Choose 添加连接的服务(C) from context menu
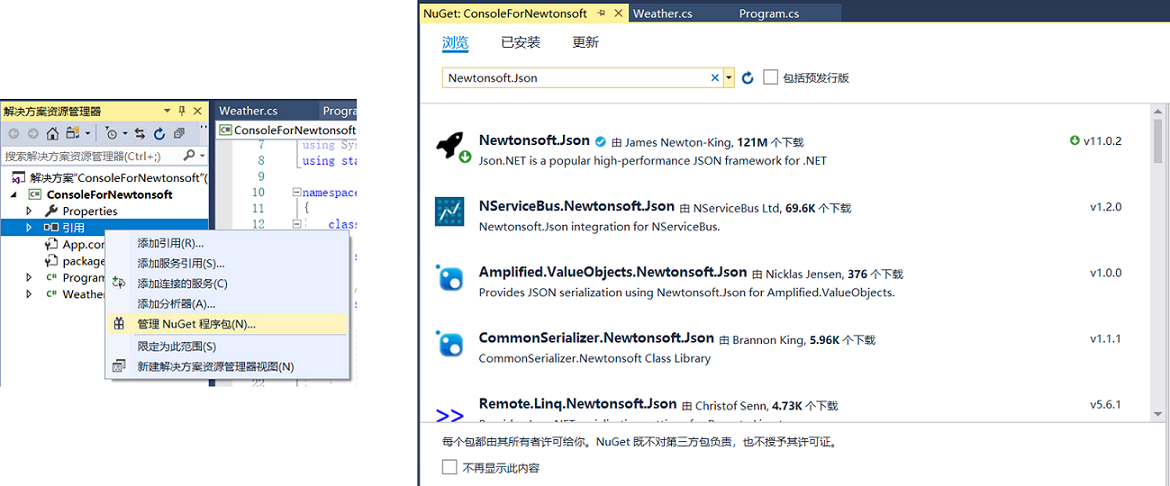Image resolution: width=1170 pixels, height=486 pixels. (227, 283)
